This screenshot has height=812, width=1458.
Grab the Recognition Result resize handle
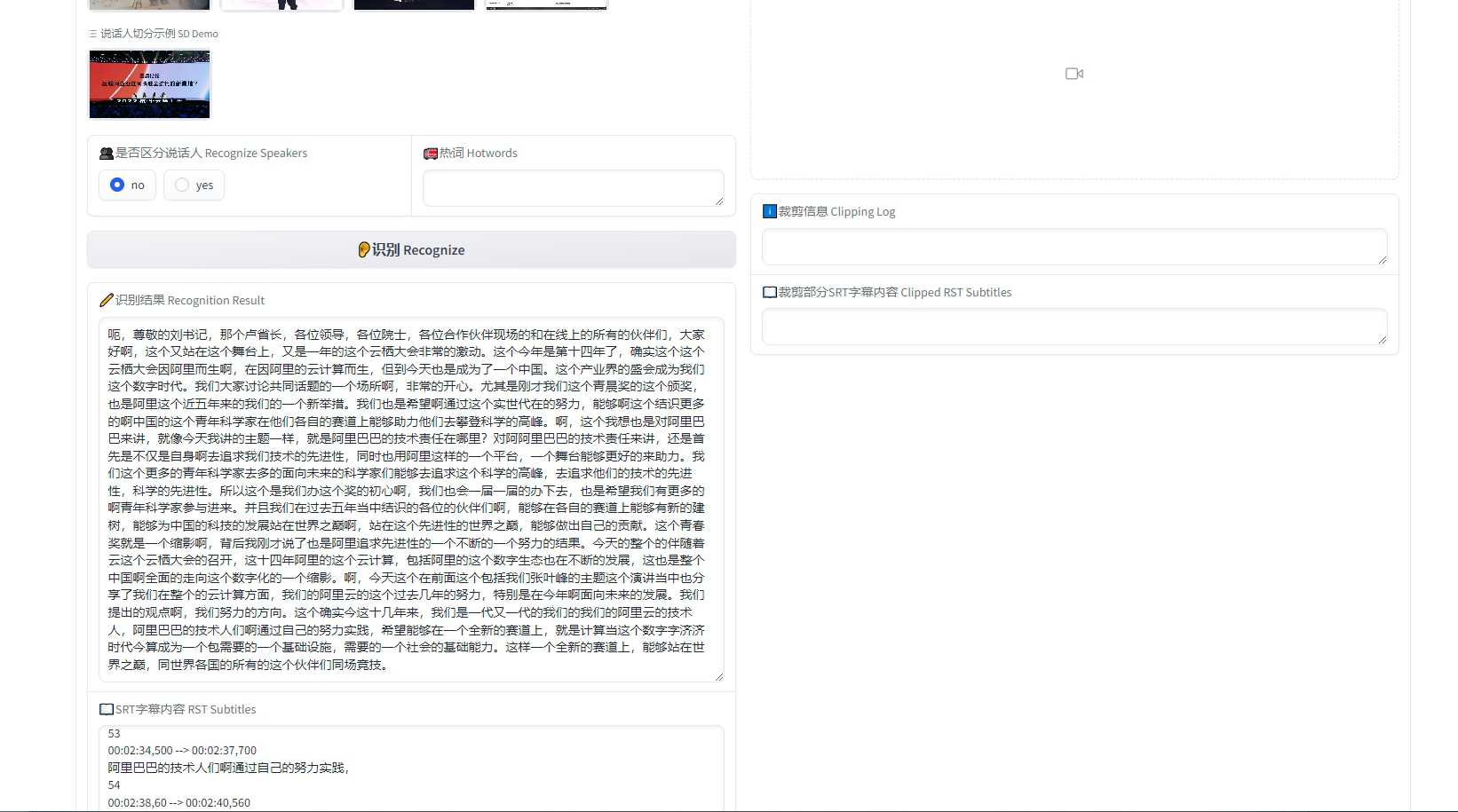pos(718,676)
